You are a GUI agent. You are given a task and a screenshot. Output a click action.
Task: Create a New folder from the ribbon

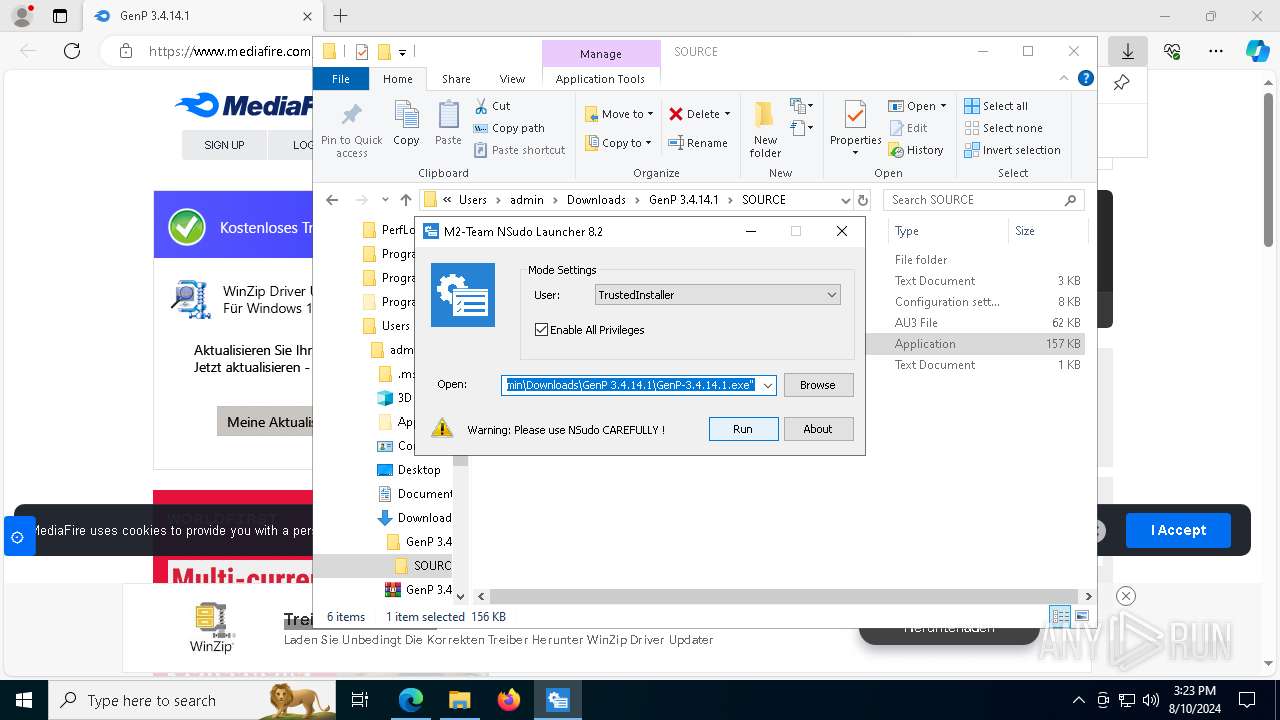pos(765,128)
